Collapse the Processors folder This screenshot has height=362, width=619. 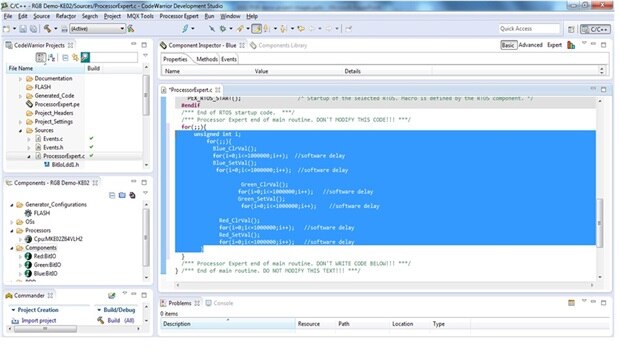pyautogui.click(x=12, y=231)
